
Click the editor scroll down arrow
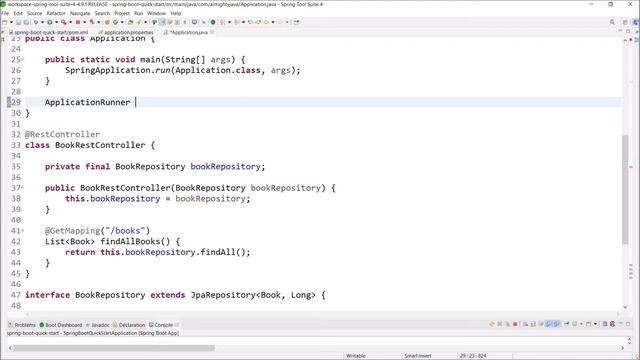[625, 307]
